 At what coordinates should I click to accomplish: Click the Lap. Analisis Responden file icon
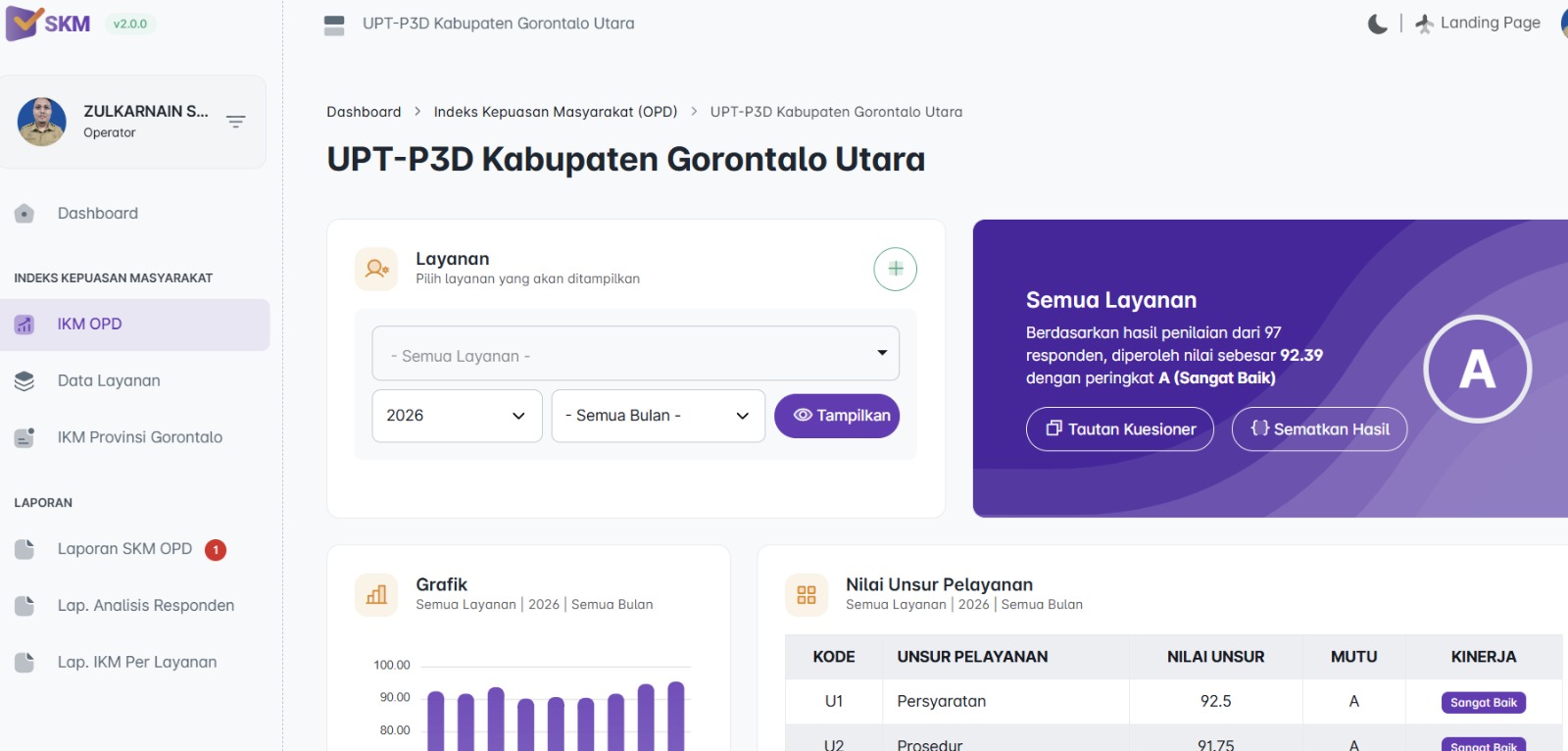coord(24,606)
